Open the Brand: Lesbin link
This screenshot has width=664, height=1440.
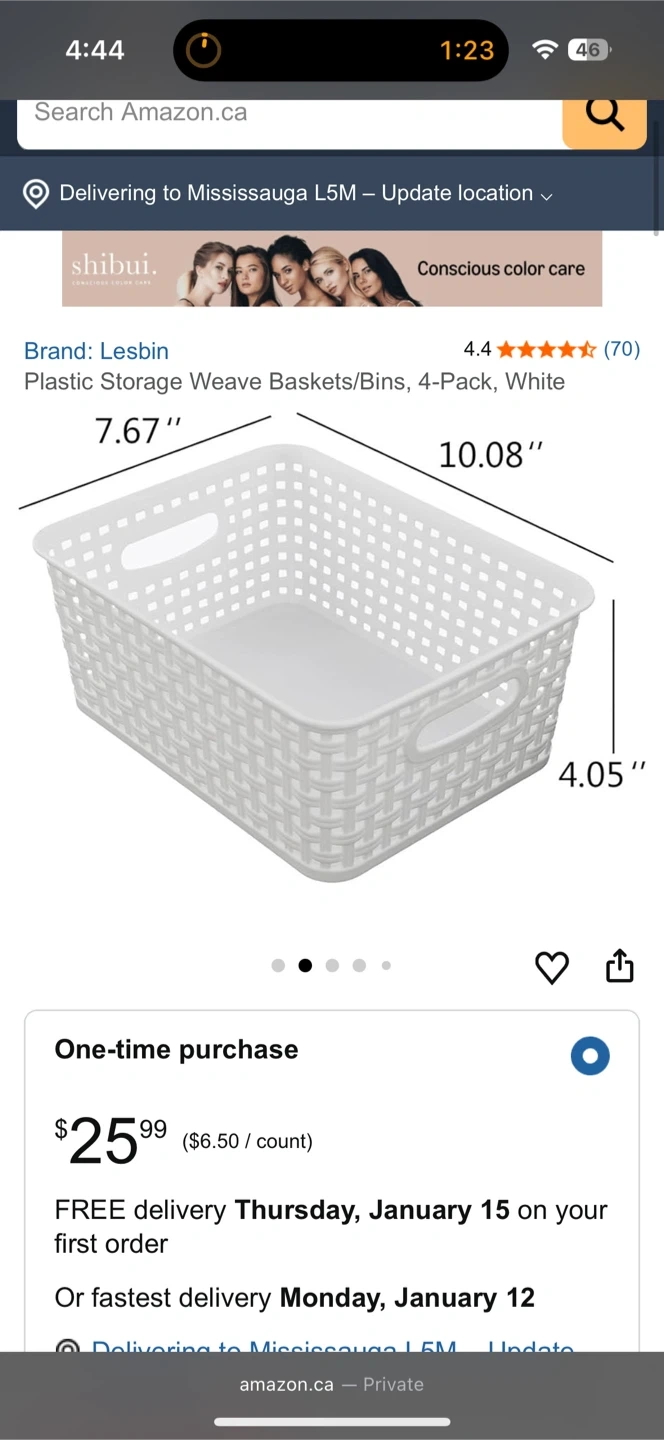[96, 351]
